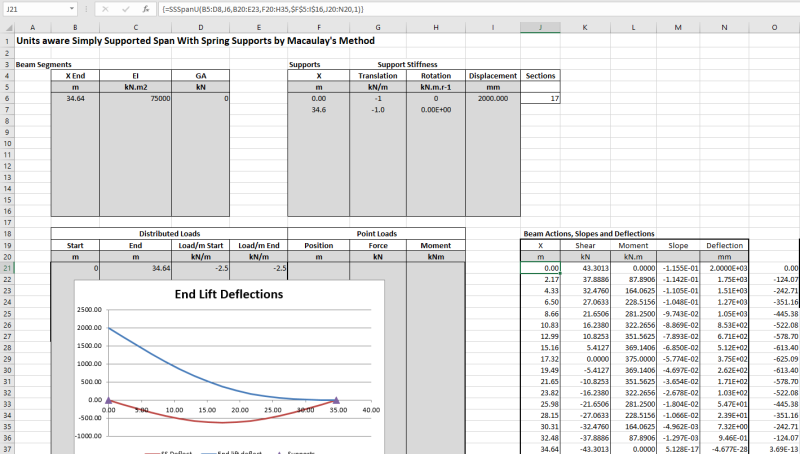The image size is (800, 454).
Task: Click the EI value cell 75000
Action: pyautogui.click(x=135, y=98)
